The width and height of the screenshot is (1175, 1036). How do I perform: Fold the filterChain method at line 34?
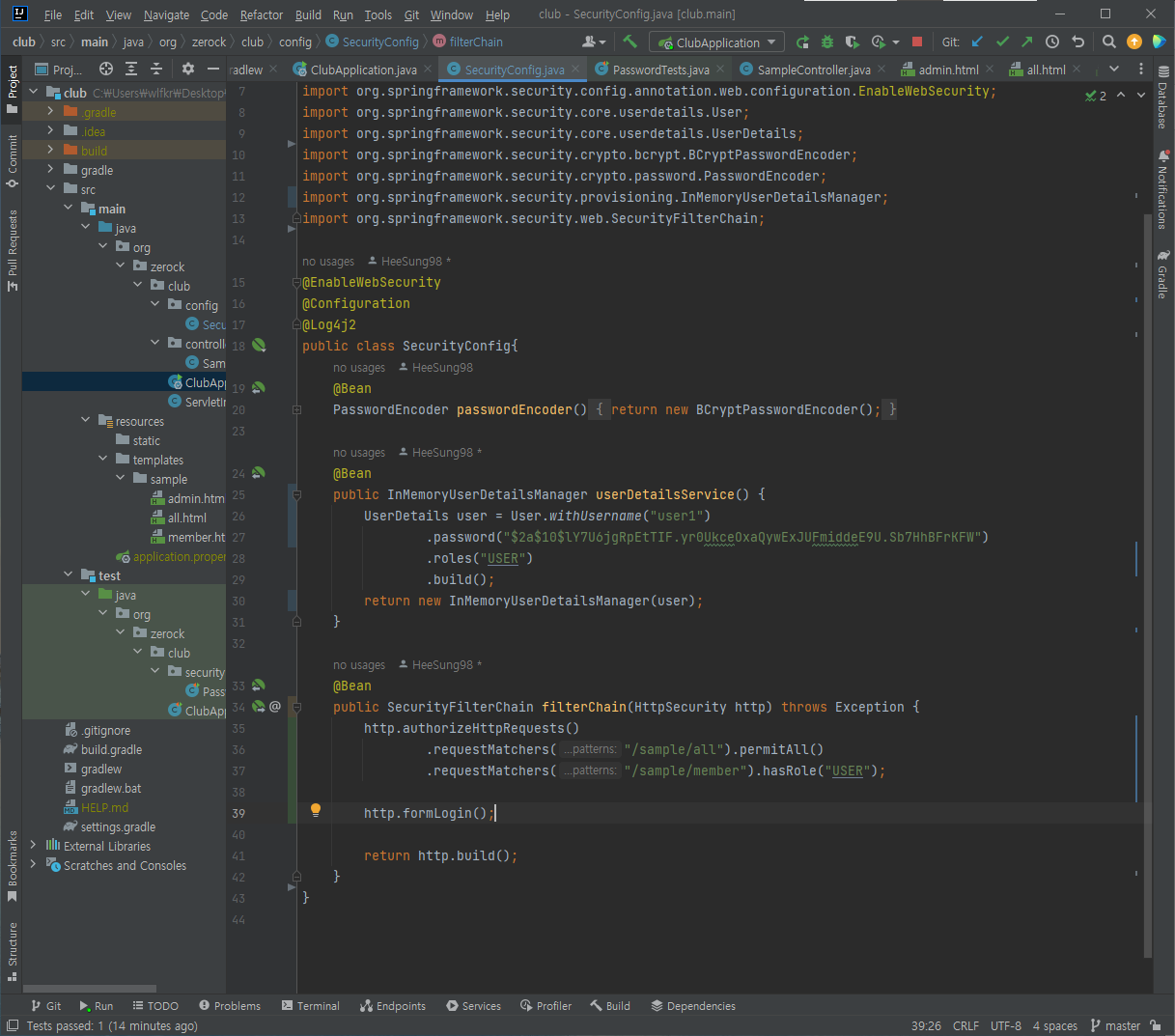[x=296, y=707]
